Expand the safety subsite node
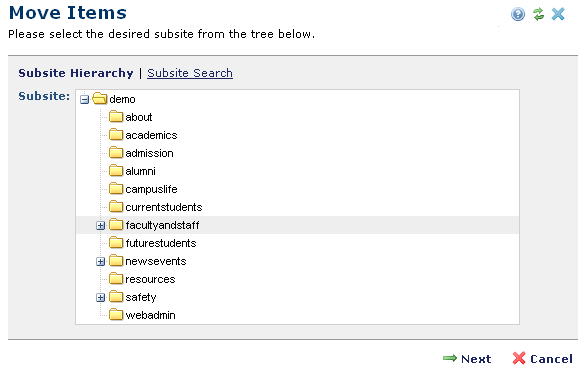 tap(100, 297)
